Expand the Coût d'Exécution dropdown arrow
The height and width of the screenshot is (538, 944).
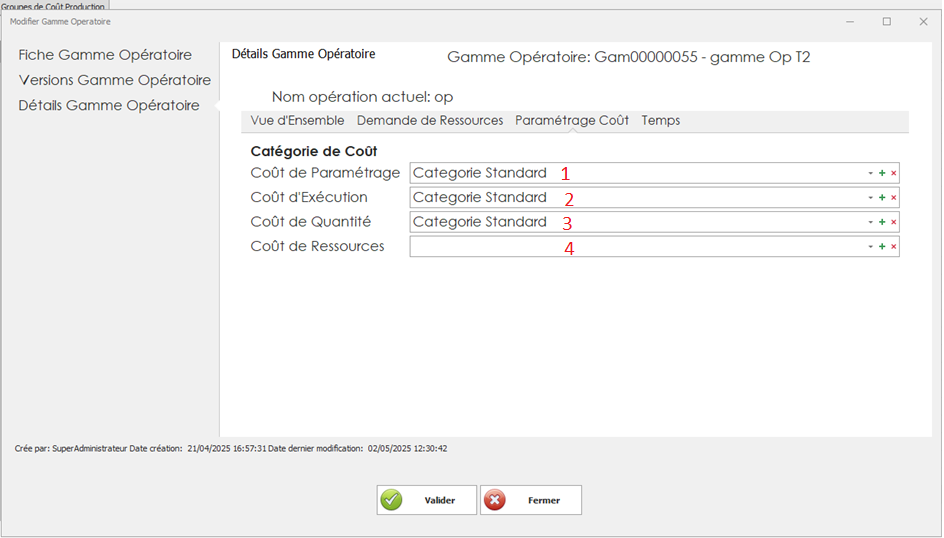(870, 198)
